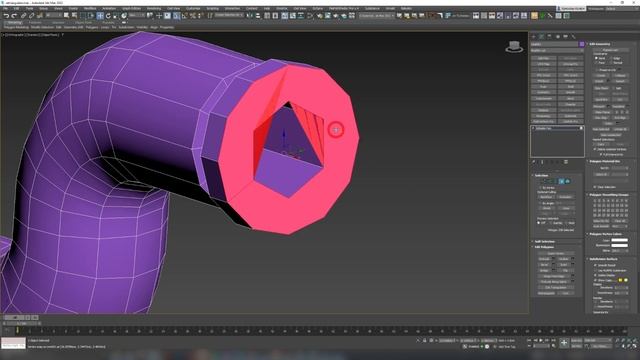Toggle the 3D Snaps button
640x360 pixels.
(x=176, y=16)
